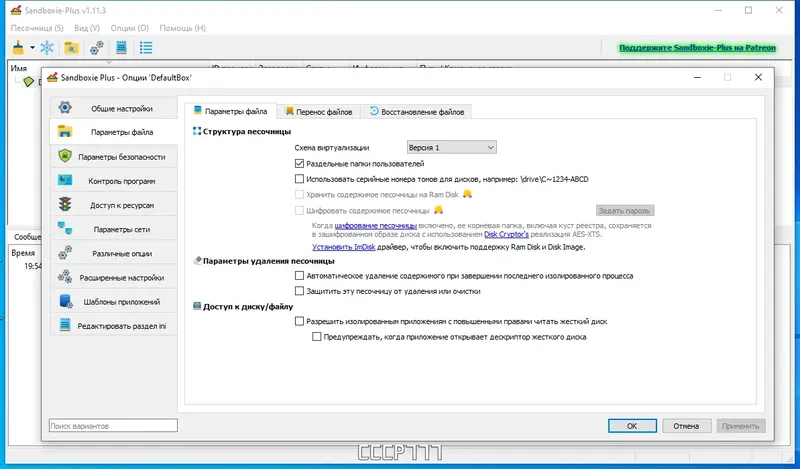Click the Применить button
800x469 pixels.
coord(741,426)
